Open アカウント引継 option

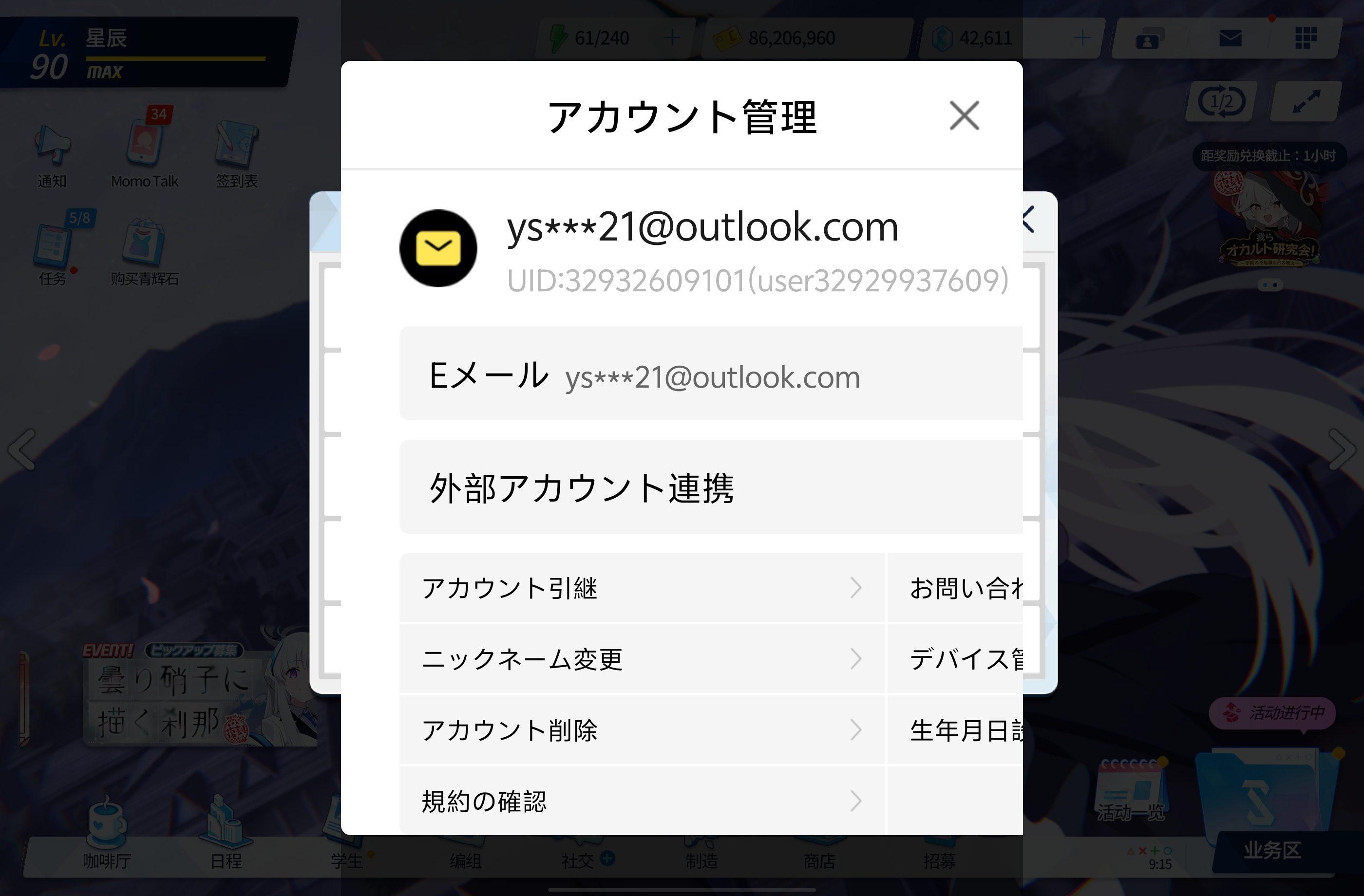pos(642,588)
